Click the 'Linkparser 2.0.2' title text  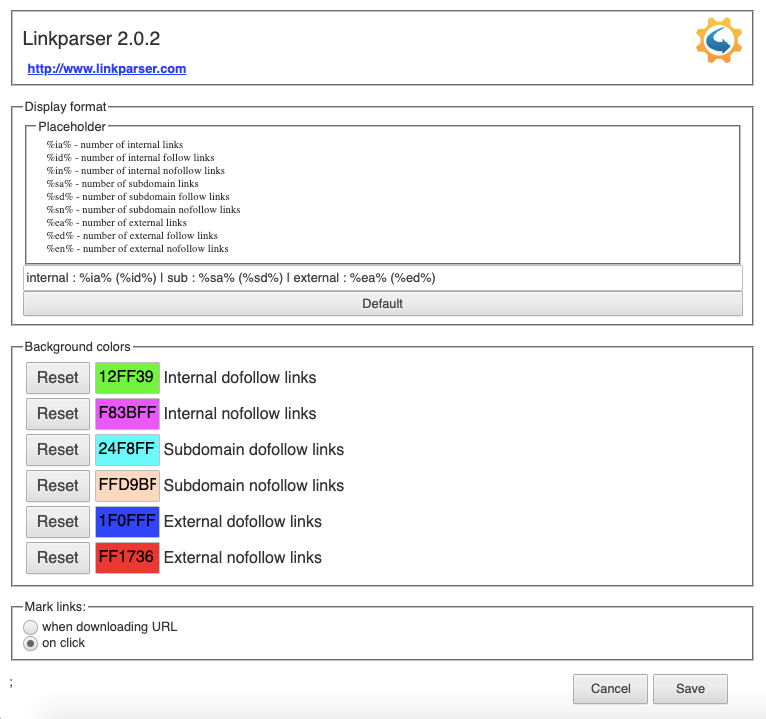(91, 39)
